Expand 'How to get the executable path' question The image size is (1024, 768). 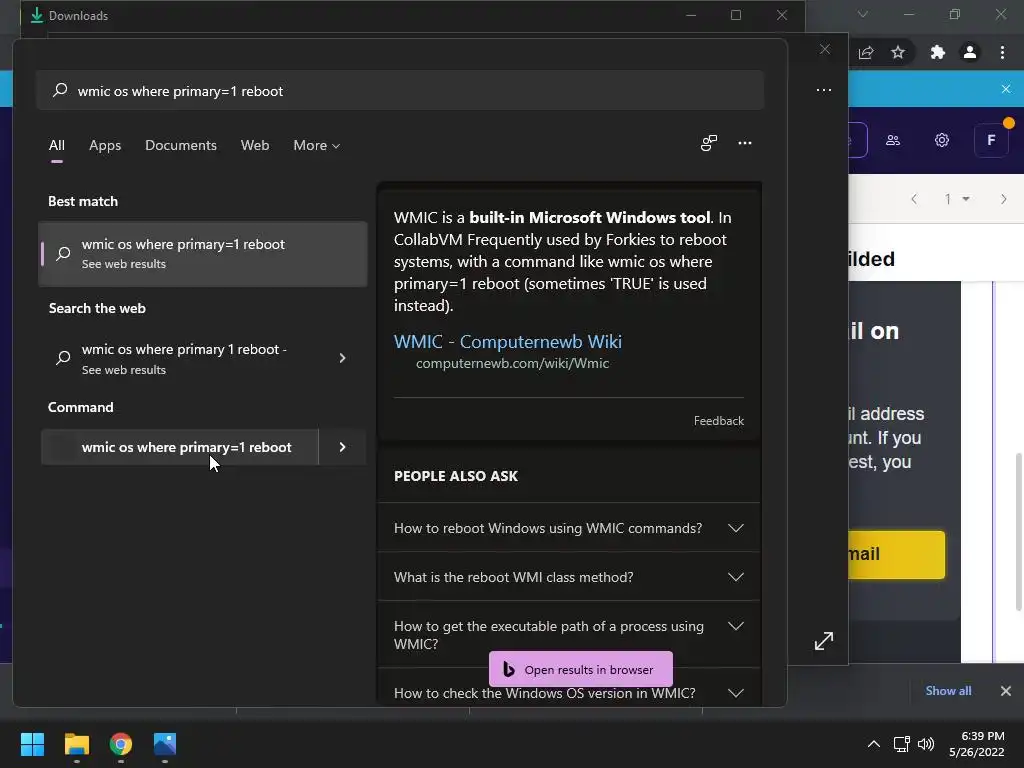(569, 635)
